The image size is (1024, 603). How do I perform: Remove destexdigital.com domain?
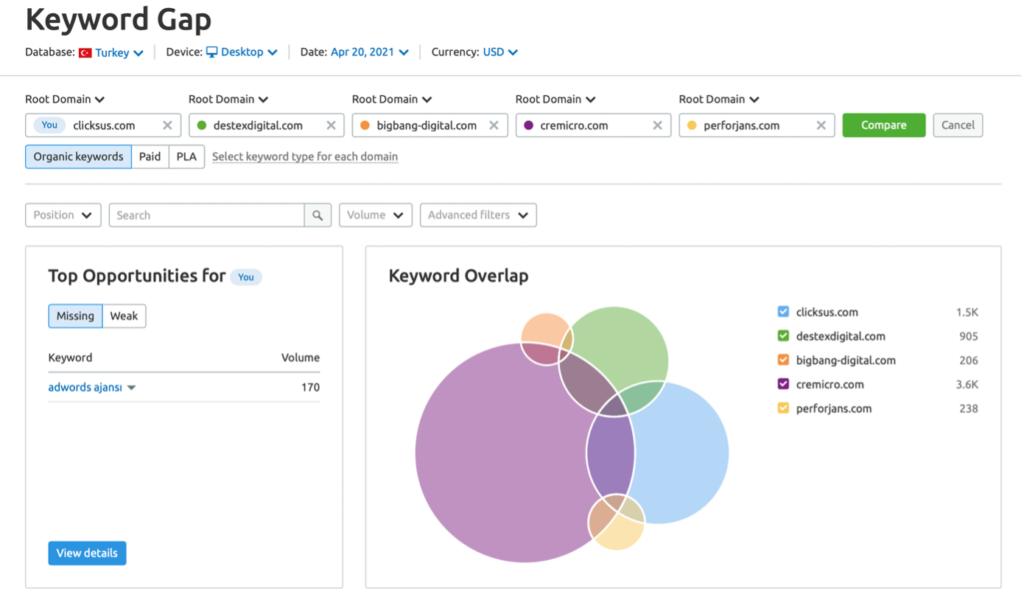(330, 125)
